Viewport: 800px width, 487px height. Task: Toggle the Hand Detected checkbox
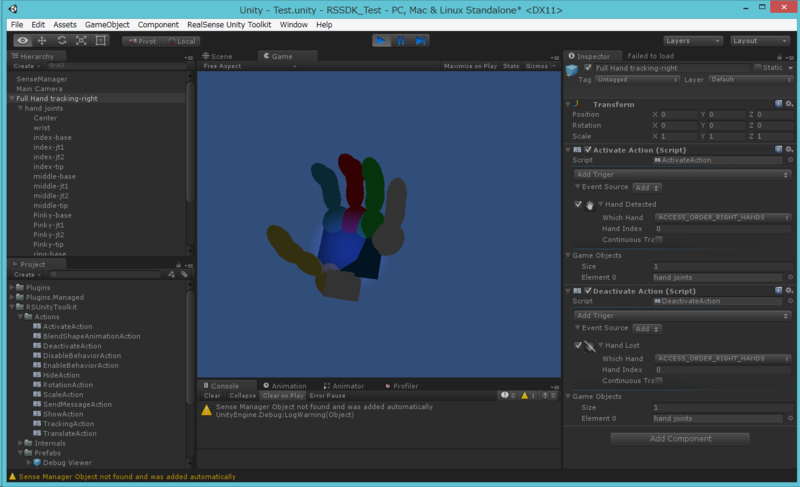pos(578,204)
